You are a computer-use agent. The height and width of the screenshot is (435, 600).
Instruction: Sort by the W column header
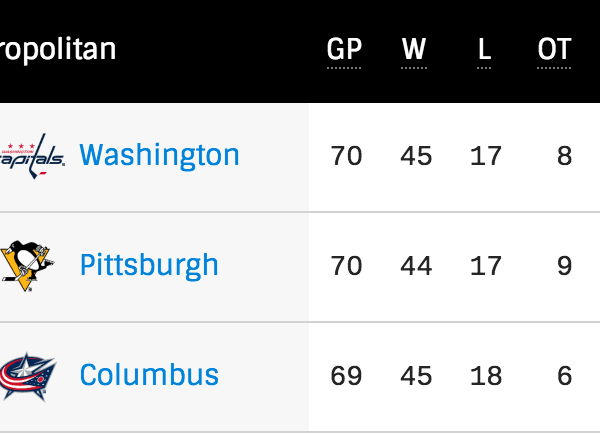tap(414, 49)
